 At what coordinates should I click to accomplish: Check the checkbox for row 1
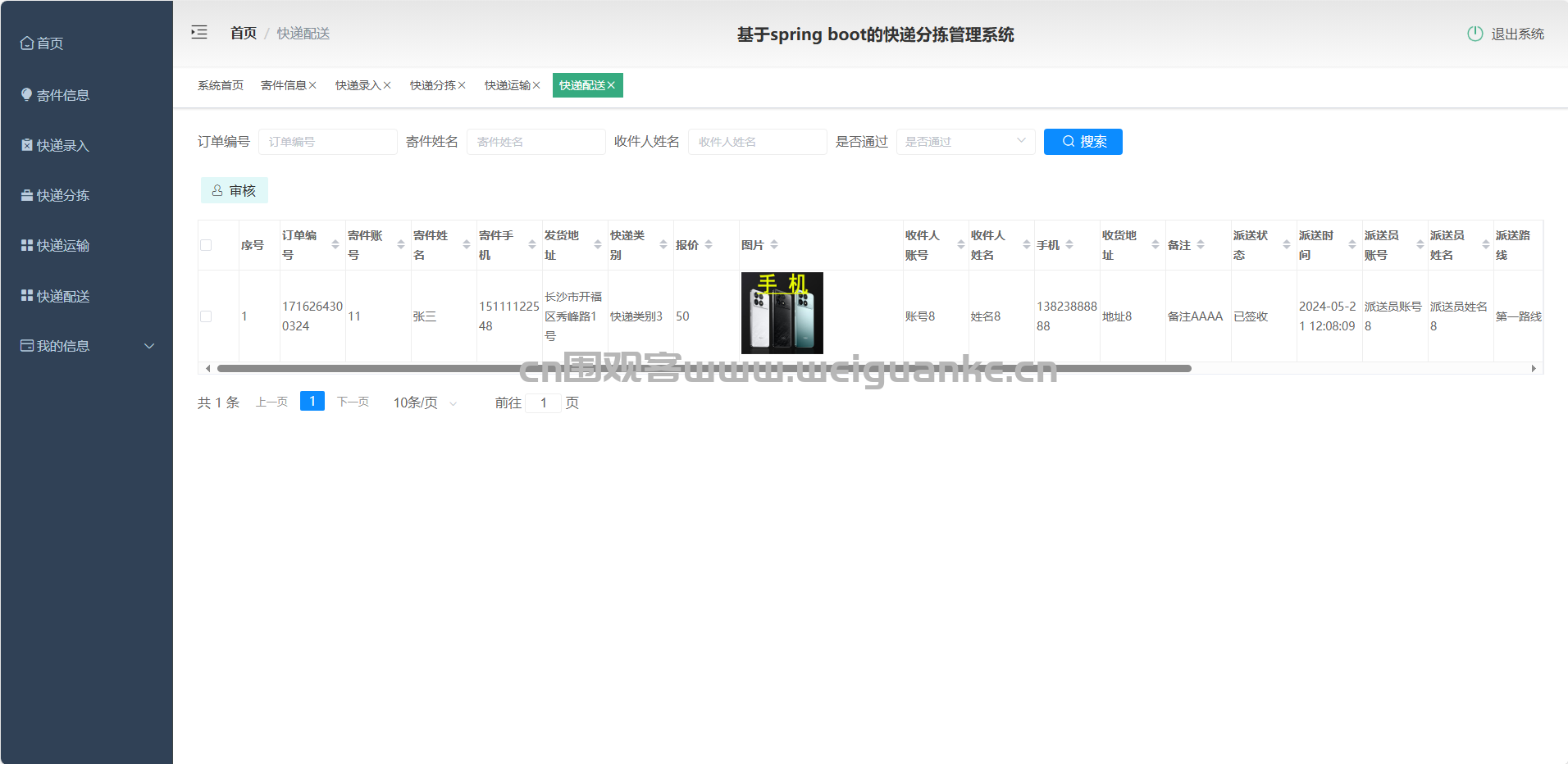(x=206, y=316)
